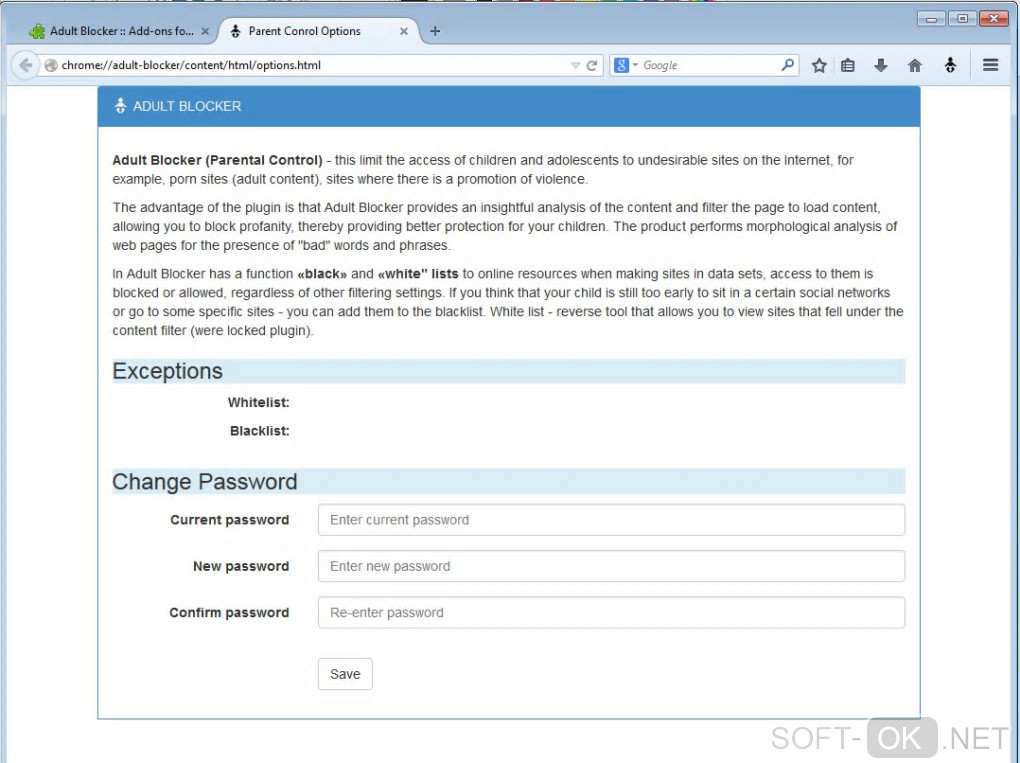Image resolution: width=1020 pixels, height=763 pixels.
Task: Click the back navigation arrow
Action: (26, 66)
